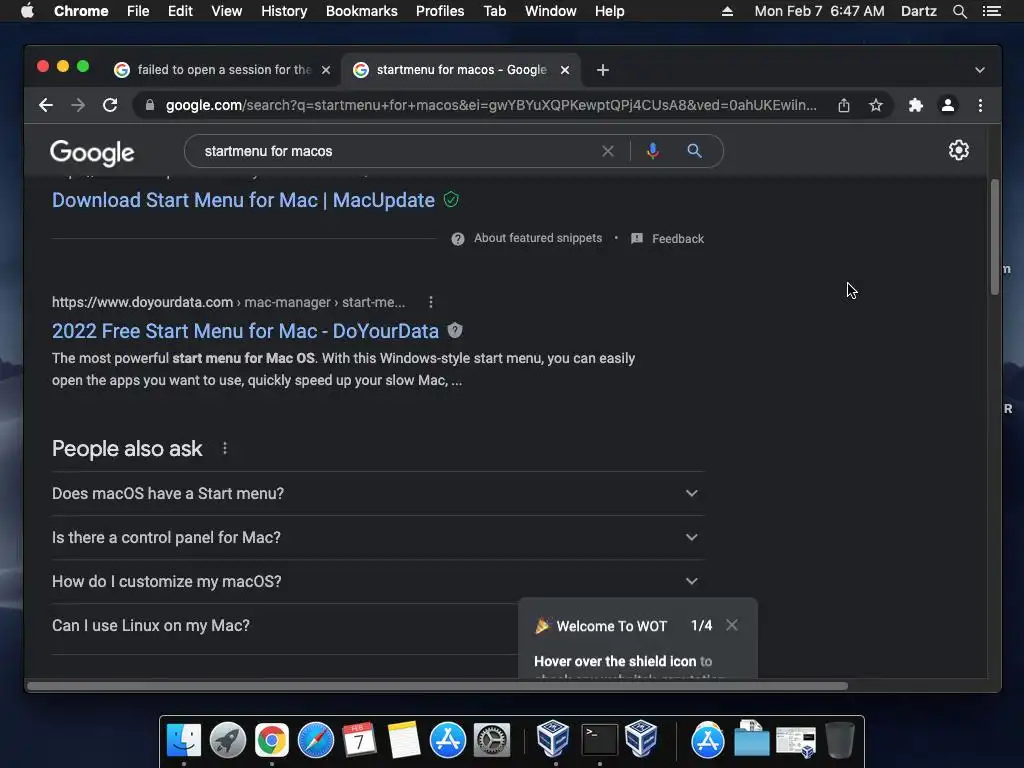
Task: Open a new tab with plus button
Action: point(603,70)
